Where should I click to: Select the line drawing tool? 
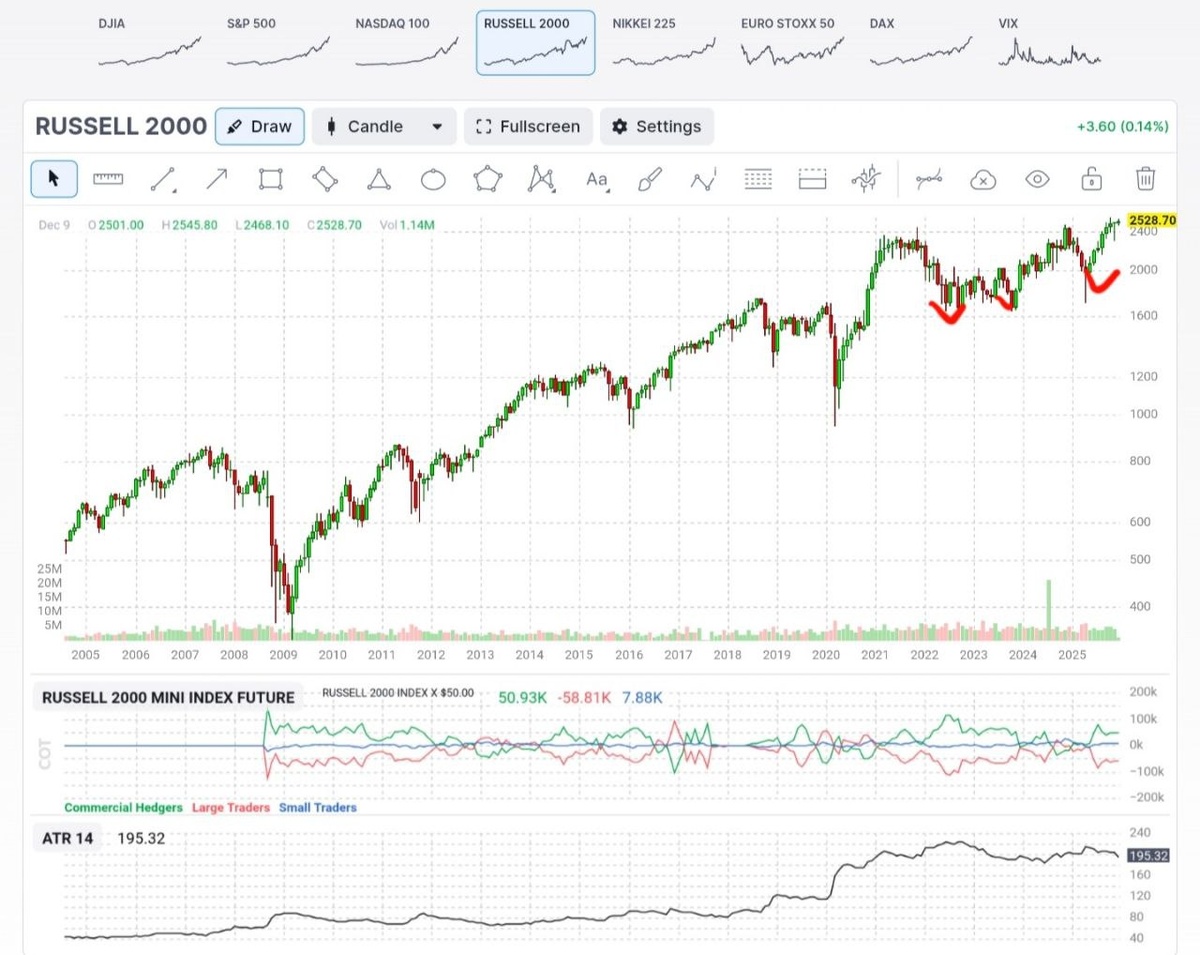point(163,180)
